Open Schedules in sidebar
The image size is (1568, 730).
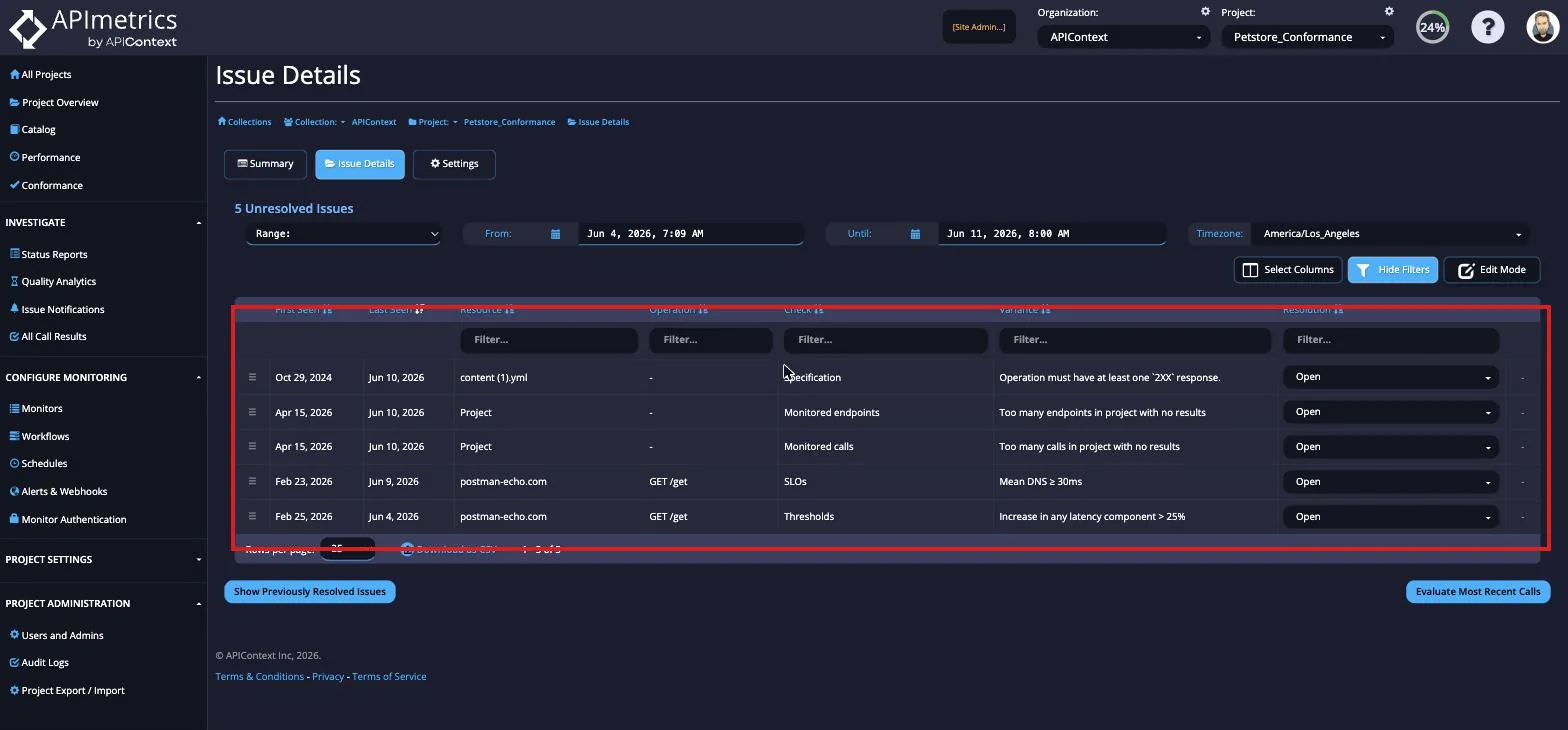point(38,463)
